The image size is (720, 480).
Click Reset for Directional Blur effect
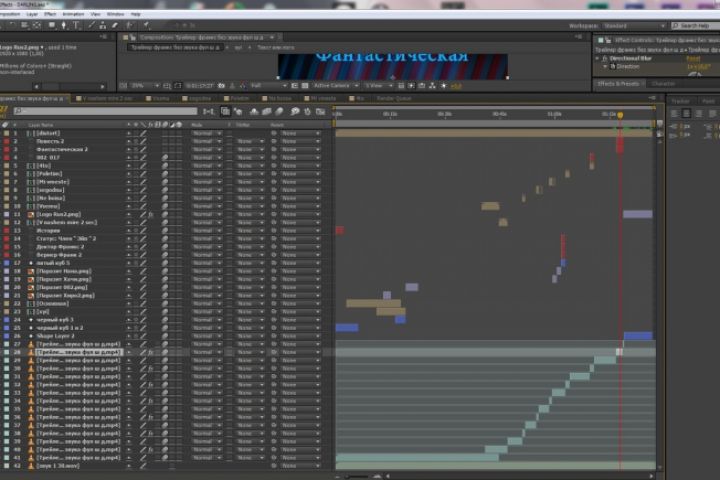[693, 58]
